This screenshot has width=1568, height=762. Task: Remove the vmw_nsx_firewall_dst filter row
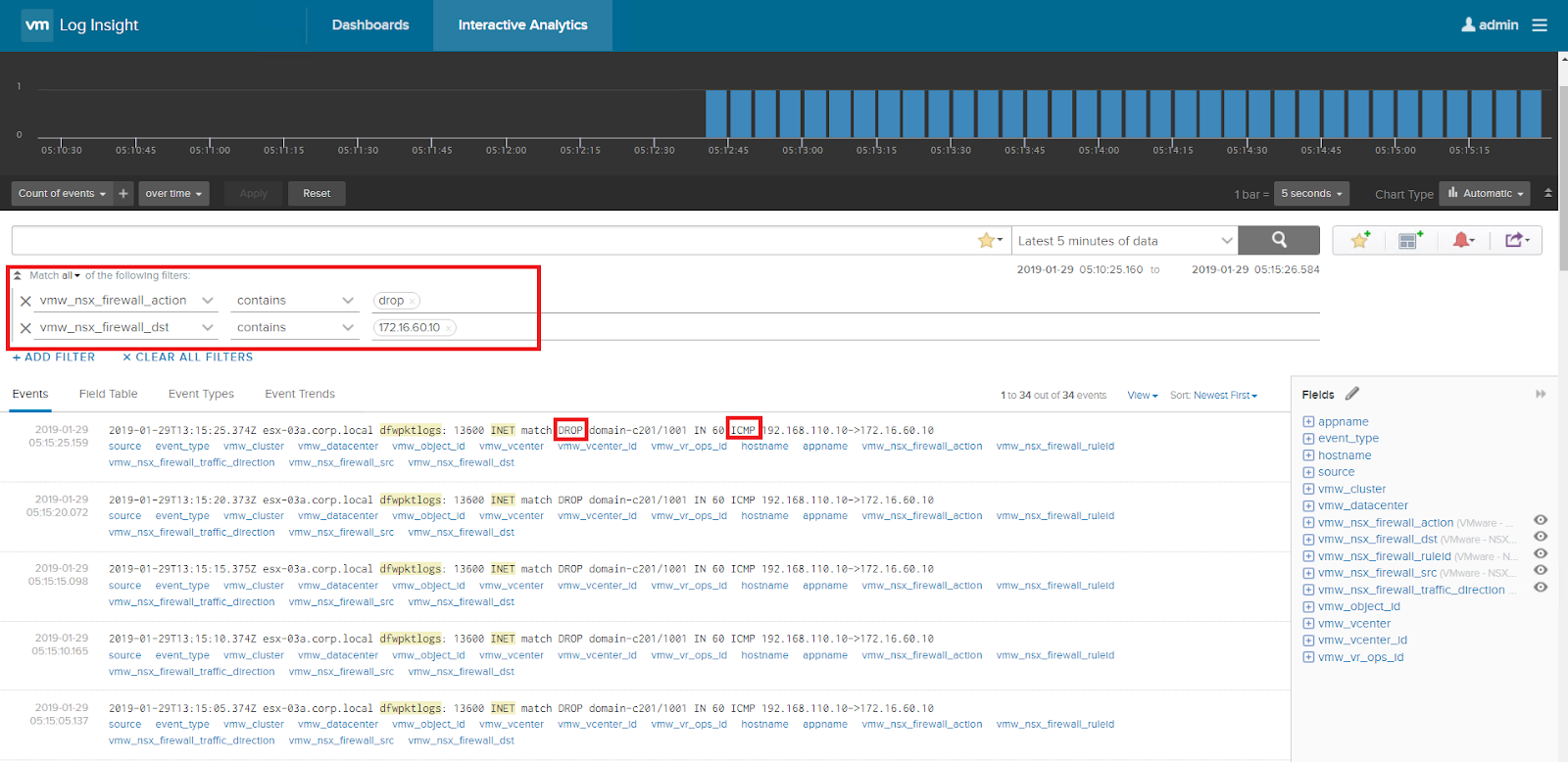point(25,328)
